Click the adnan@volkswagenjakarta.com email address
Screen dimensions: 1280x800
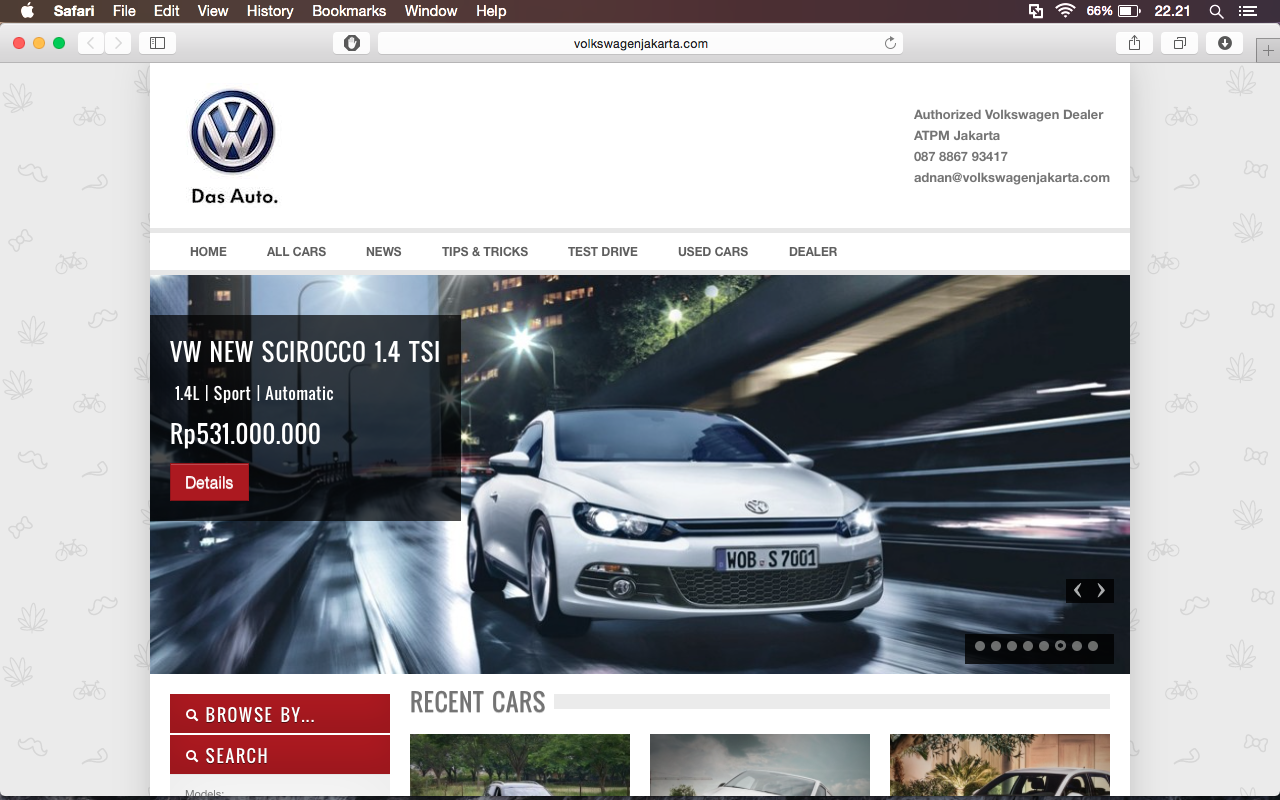pos(1012,177)
